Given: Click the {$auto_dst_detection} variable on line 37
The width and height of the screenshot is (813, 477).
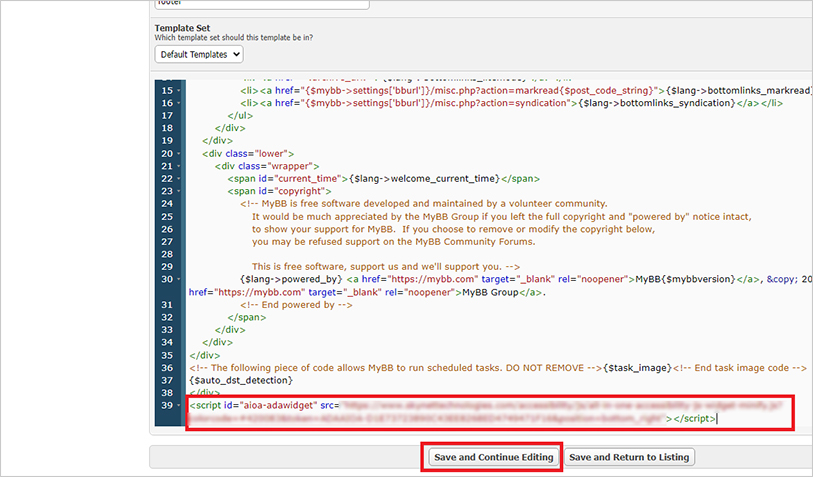Looking at the screenshot, I should coord(240,380).
